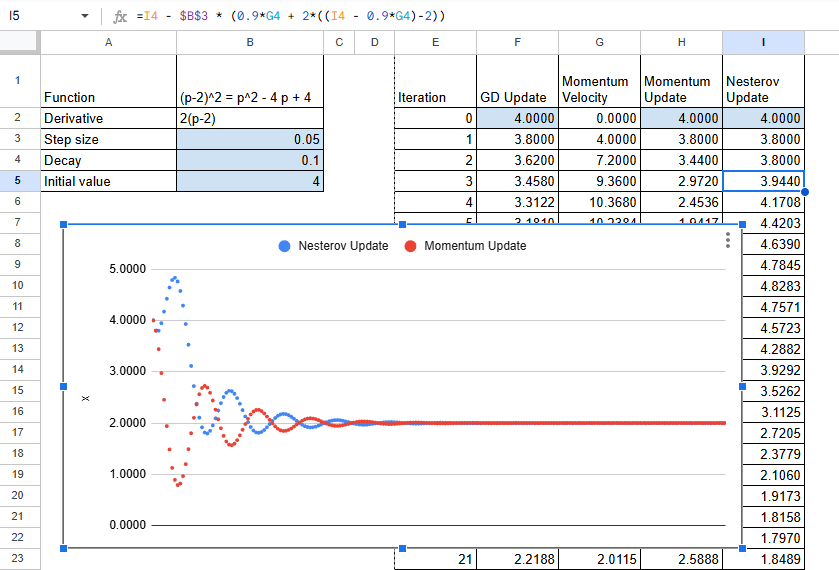Click the cell containing '2(p-2)'
Image resolution: width=839 pixels, height=570 pixels.
250,118
